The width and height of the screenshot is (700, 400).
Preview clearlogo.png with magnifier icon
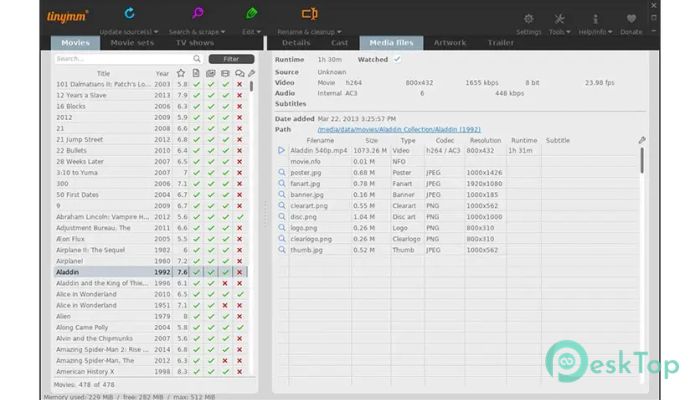pyautogui.click(x=282, y=239)
